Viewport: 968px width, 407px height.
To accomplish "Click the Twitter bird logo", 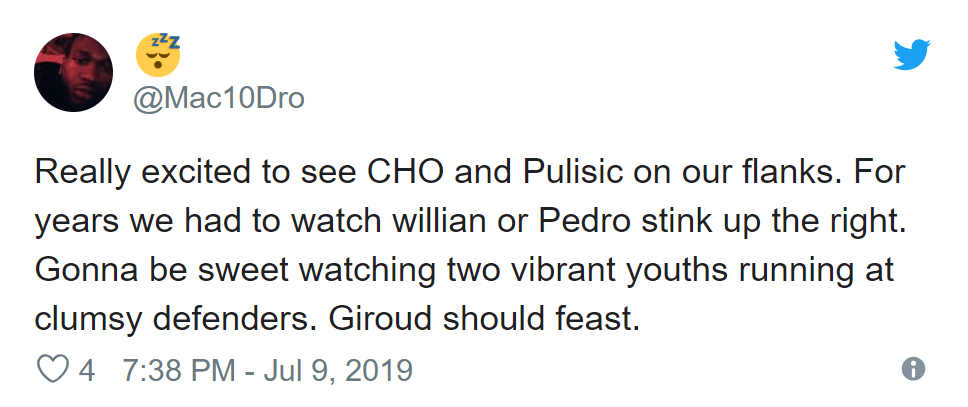I will pos(911,54).
